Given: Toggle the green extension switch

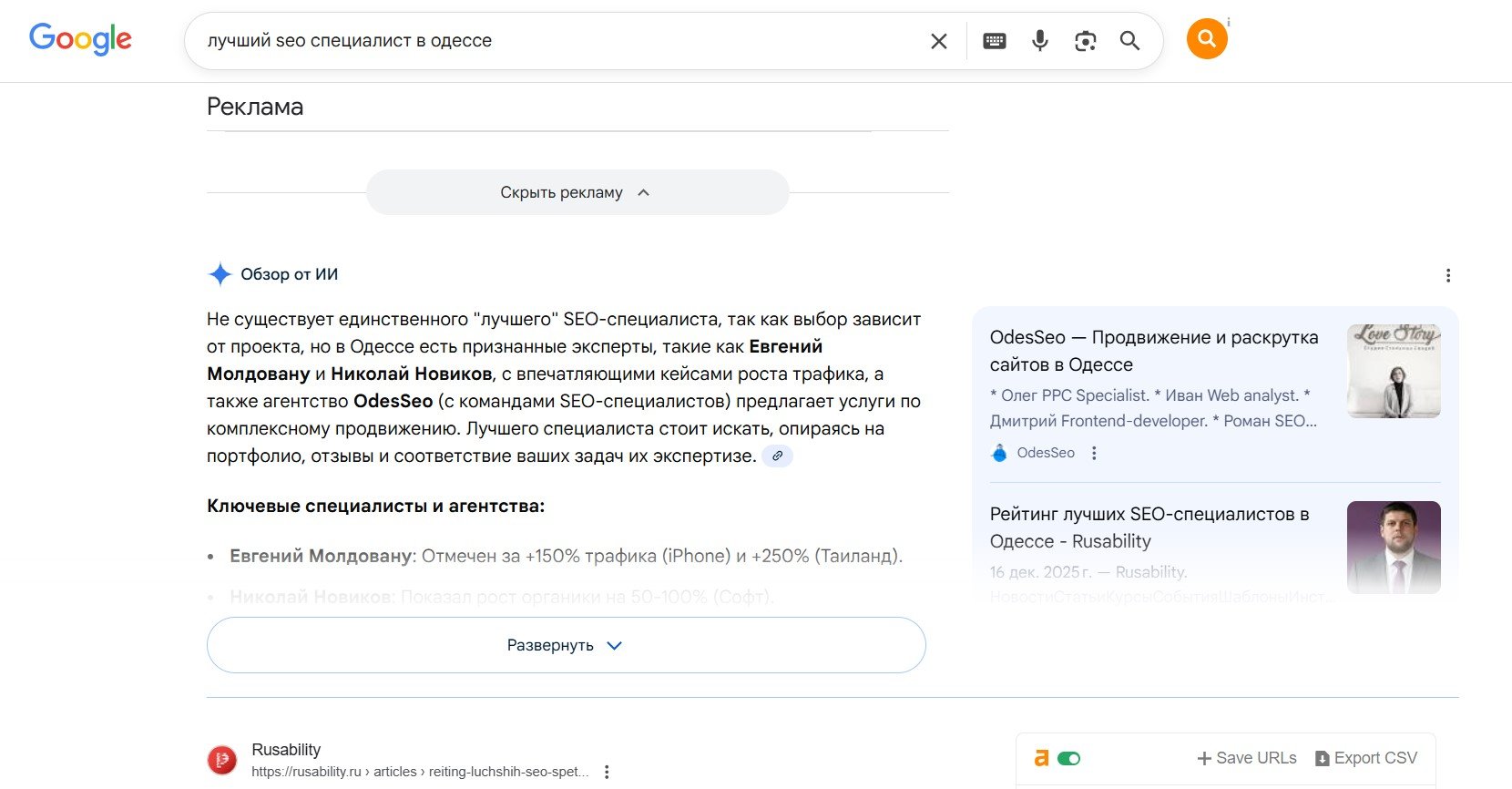Looking at the screenshot, I should click(x=1068, y=758).
